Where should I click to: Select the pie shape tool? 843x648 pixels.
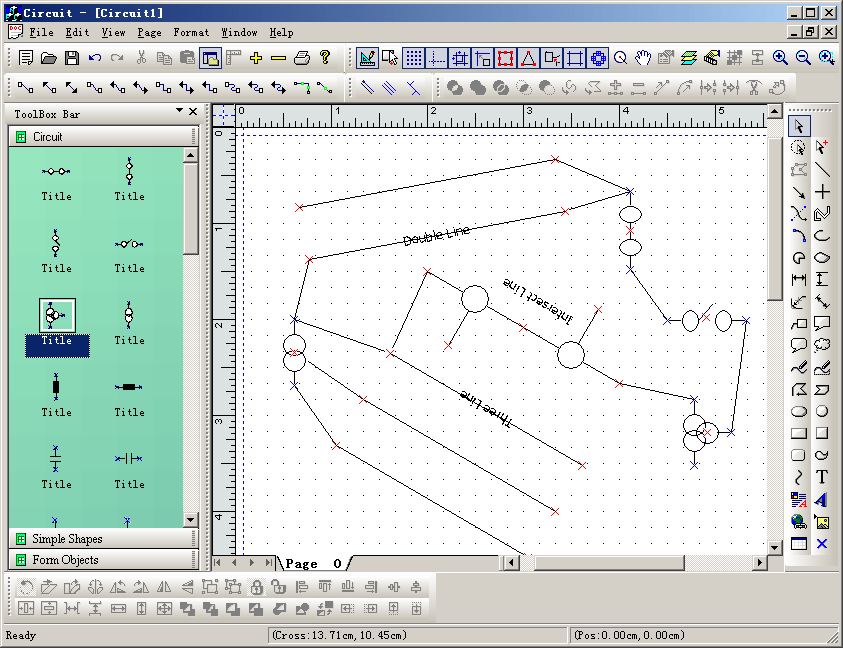[799, 258]
